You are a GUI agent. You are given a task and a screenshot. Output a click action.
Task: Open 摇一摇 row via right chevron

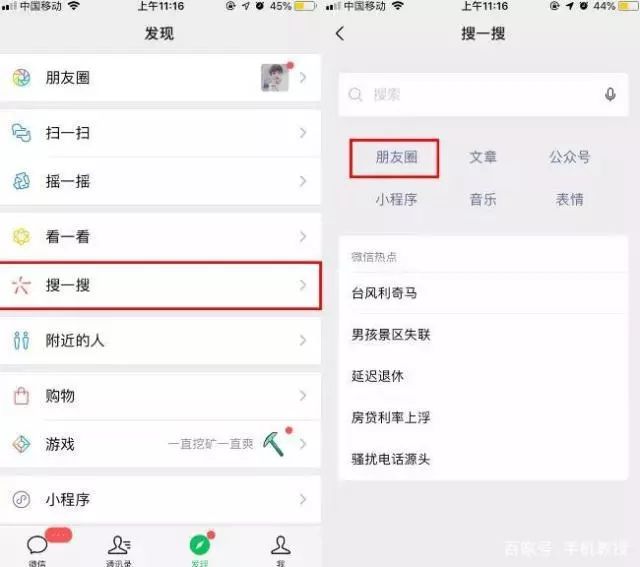[x=302, y=181]
